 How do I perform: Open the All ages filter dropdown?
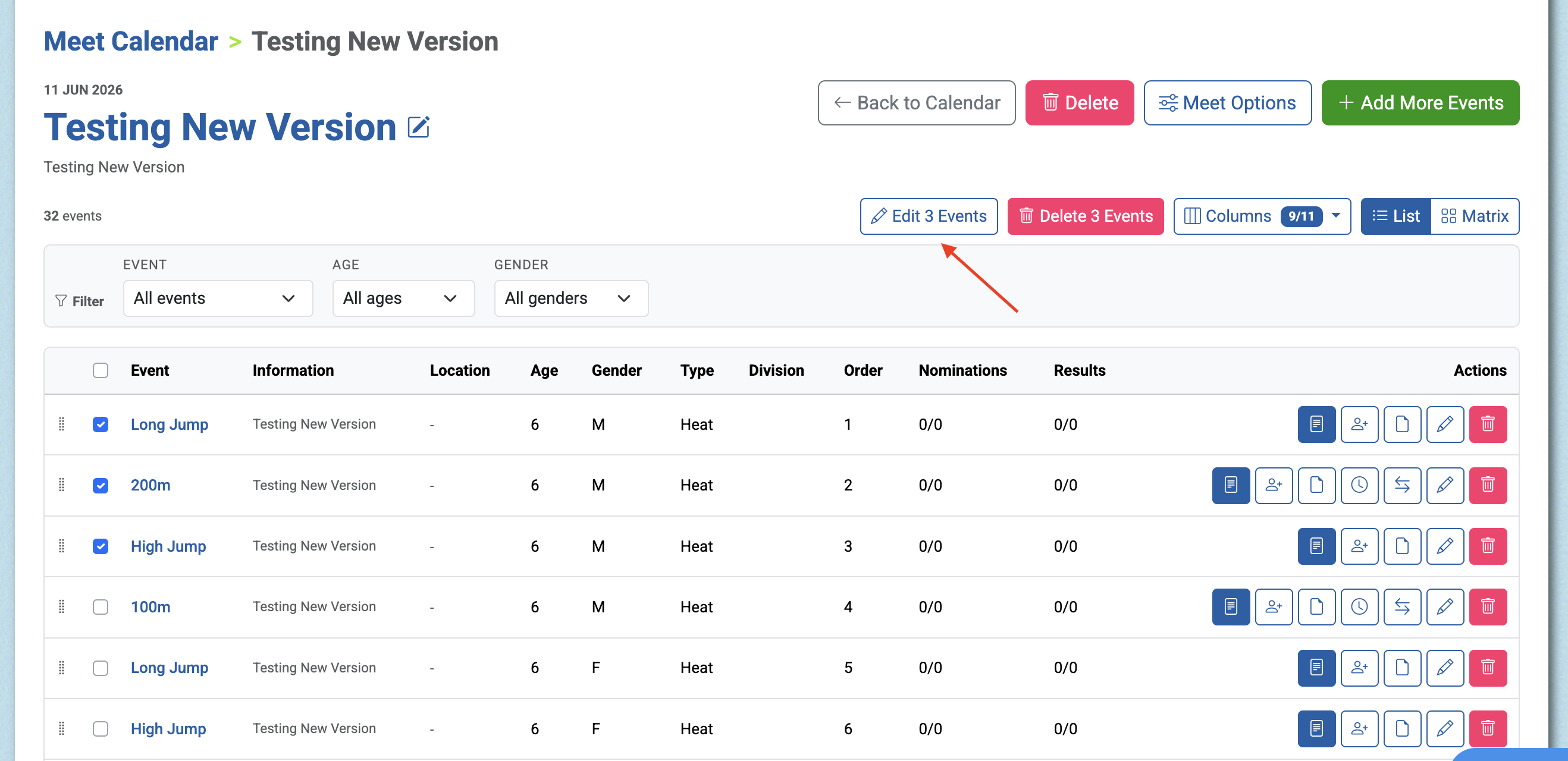click(x=403, y=298)
